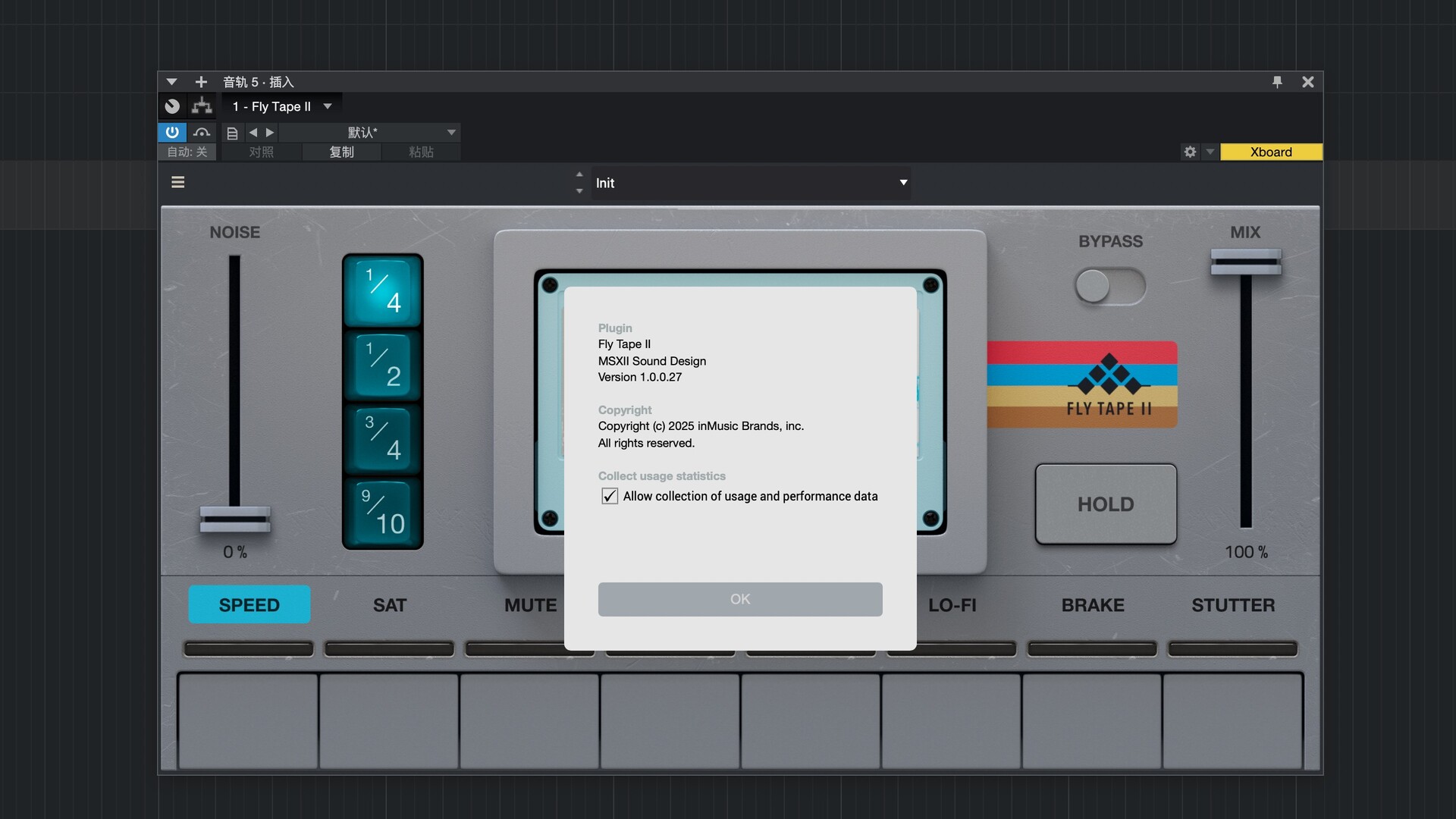The height and width of the screenshot is (819, 1456).
Task: Click the pin window icon
Action: (x=1277, y=82)
